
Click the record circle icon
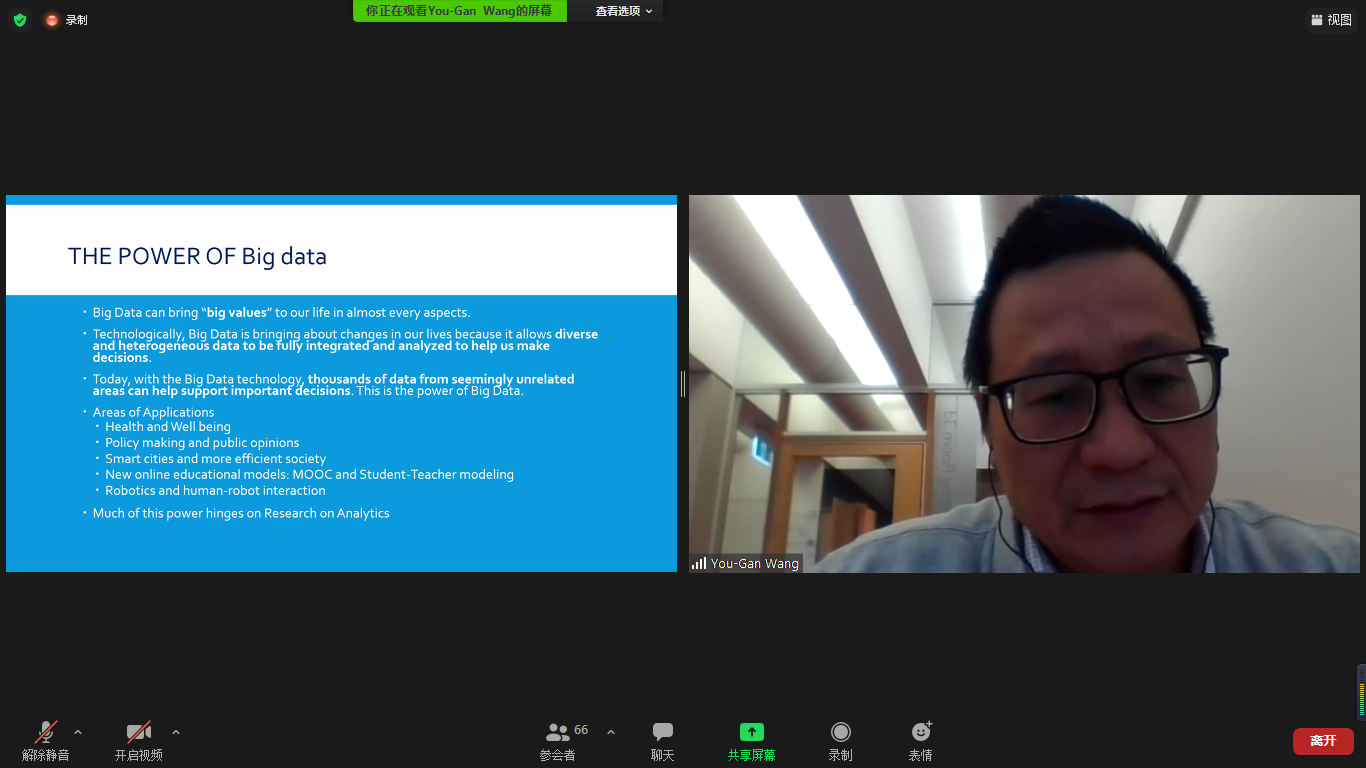pyautogui.click(x=840, y=733)
